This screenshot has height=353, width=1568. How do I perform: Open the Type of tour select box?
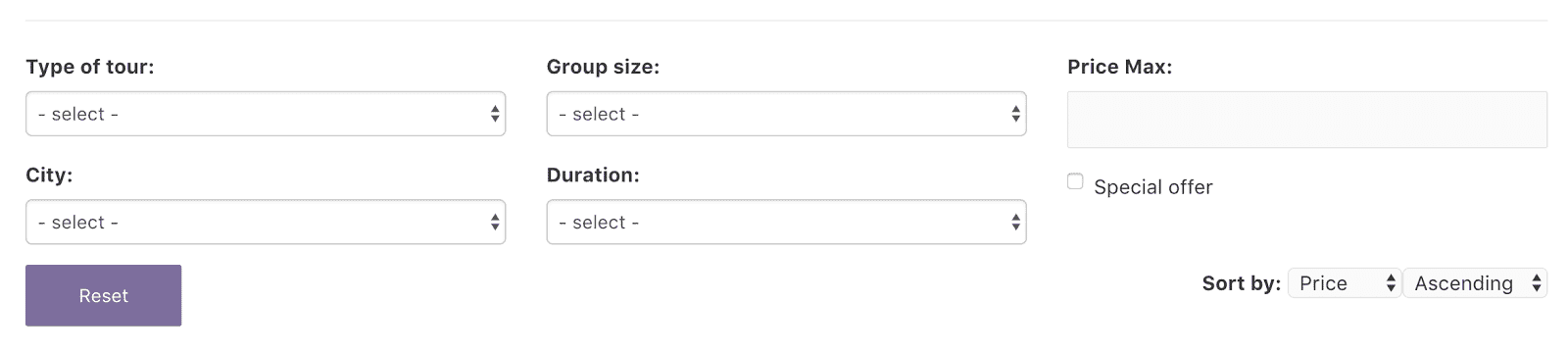(266, 114)
